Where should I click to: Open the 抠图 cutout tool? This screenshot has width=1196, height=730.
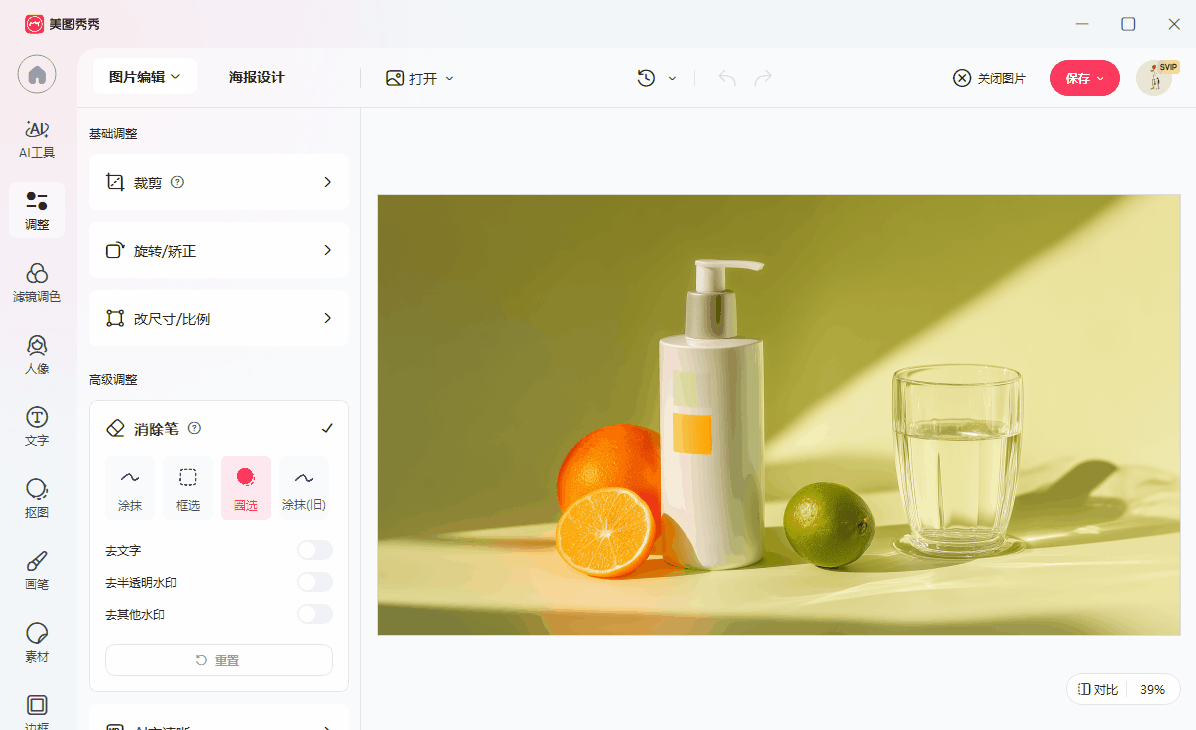tap(37, 499)
